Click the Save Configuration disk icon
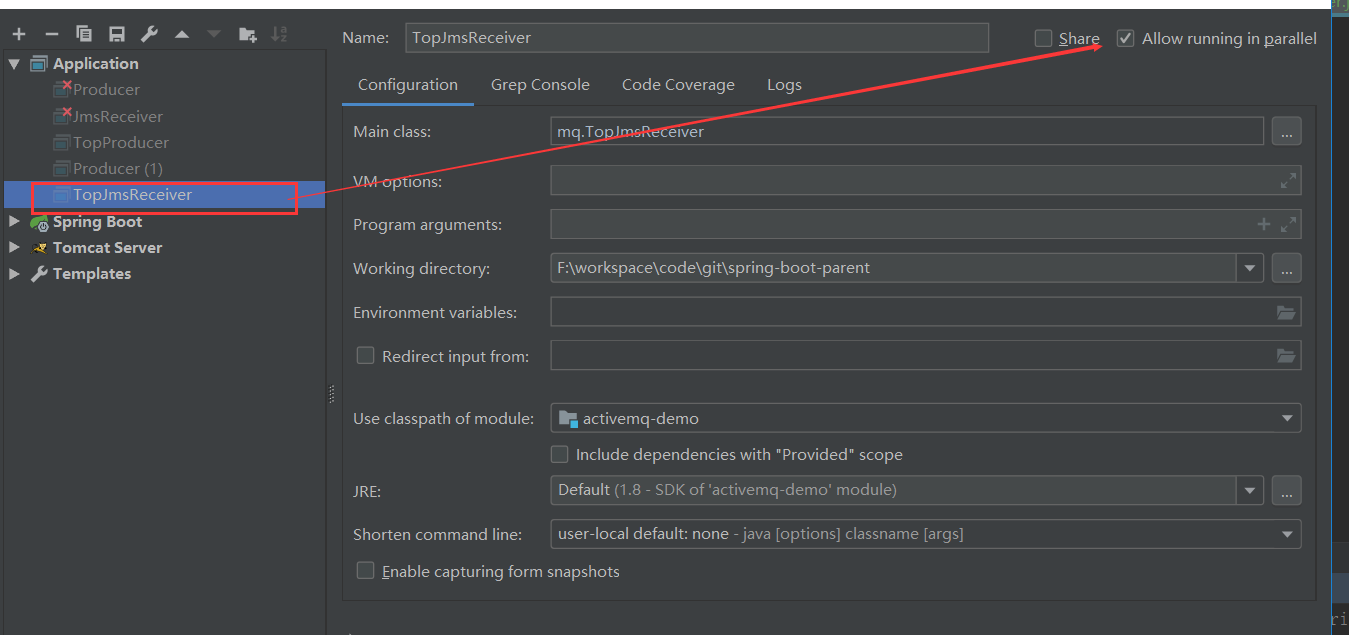The image size is (1349, 635). coord(117,34)
